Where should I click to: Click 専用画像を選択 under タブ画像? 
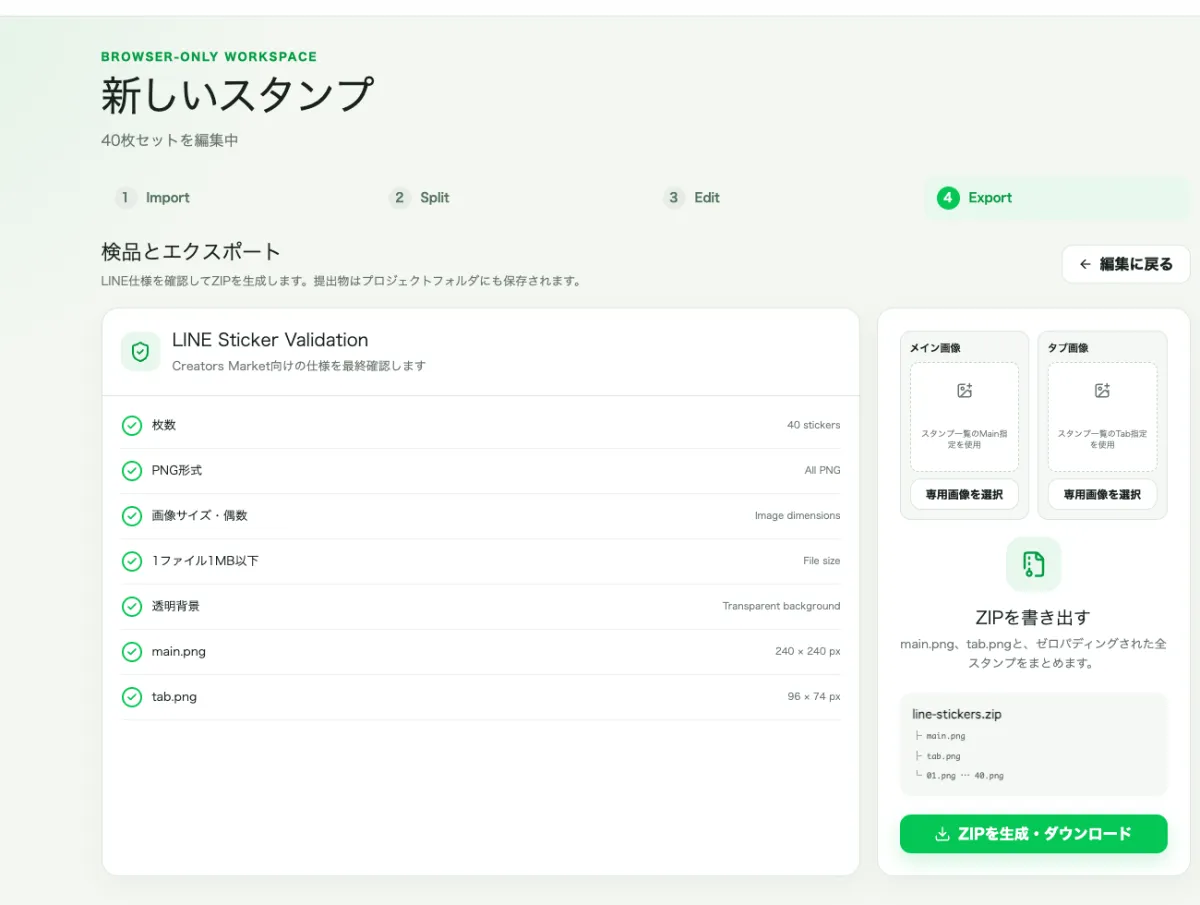tap(1102, 494)
